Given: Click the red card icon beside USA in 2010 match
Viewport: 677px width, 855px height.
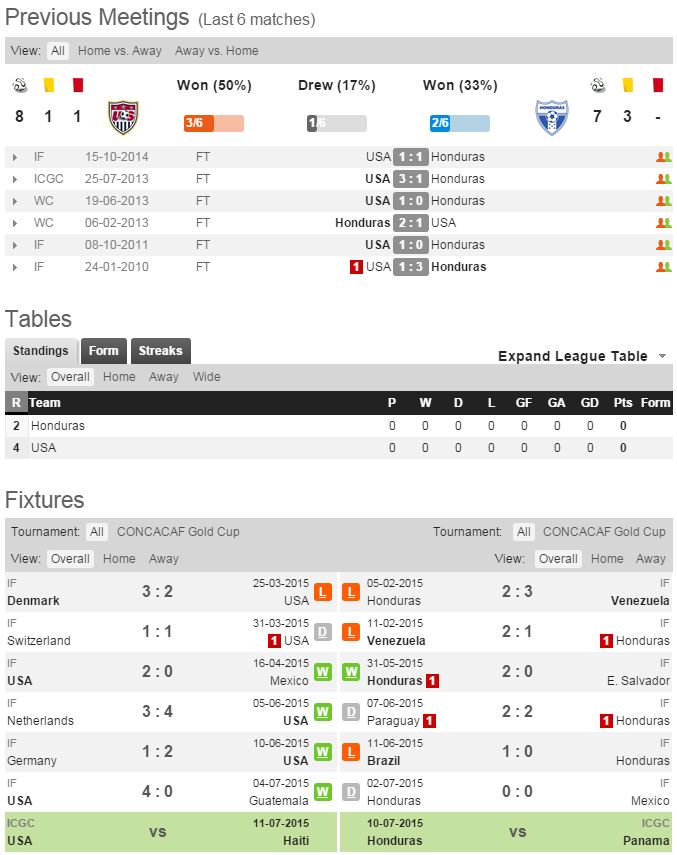Looking at the screenshot, I should click(x=355, y=267).
